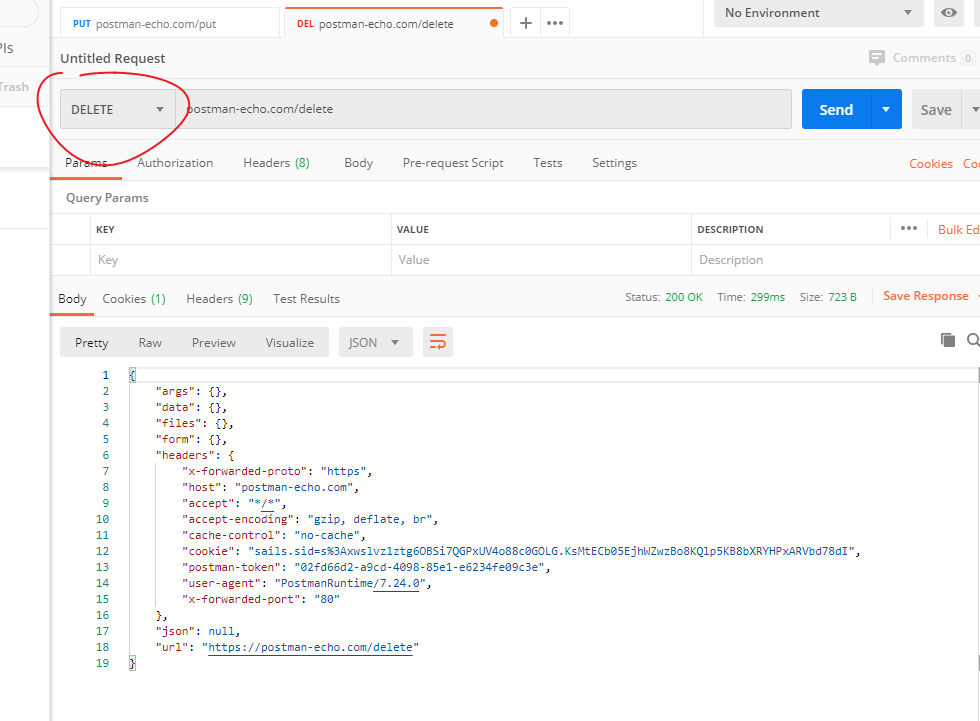
Task: Open the HTTP method DELETE dropdown
Action: pyautogui.click(x=118, y=109)
